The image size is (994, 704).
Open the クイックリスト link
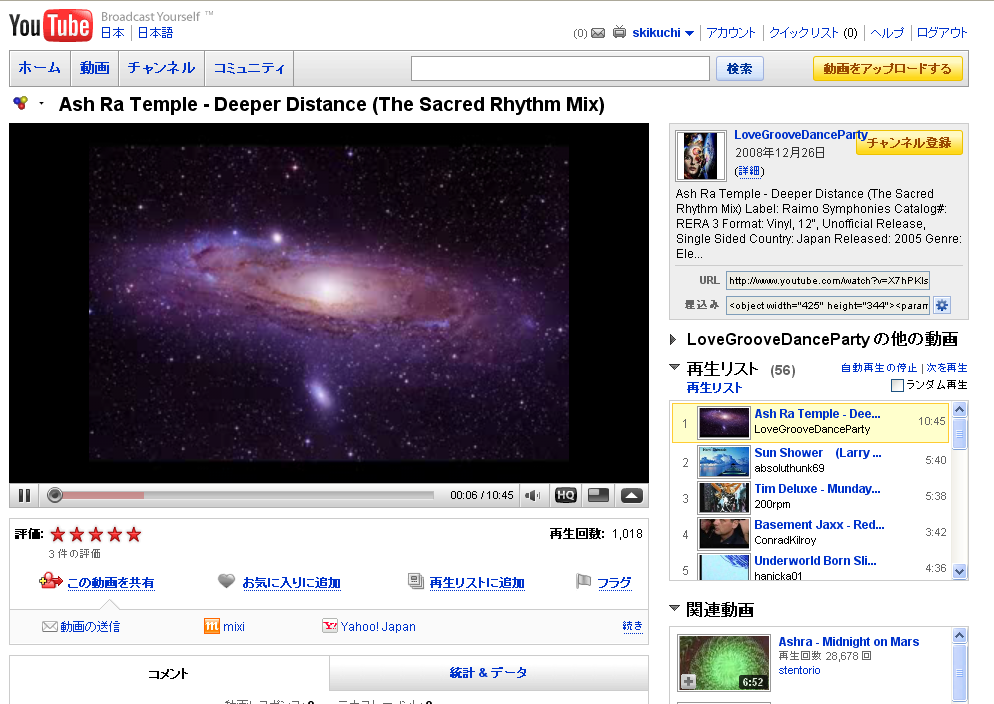click(804, 33)
